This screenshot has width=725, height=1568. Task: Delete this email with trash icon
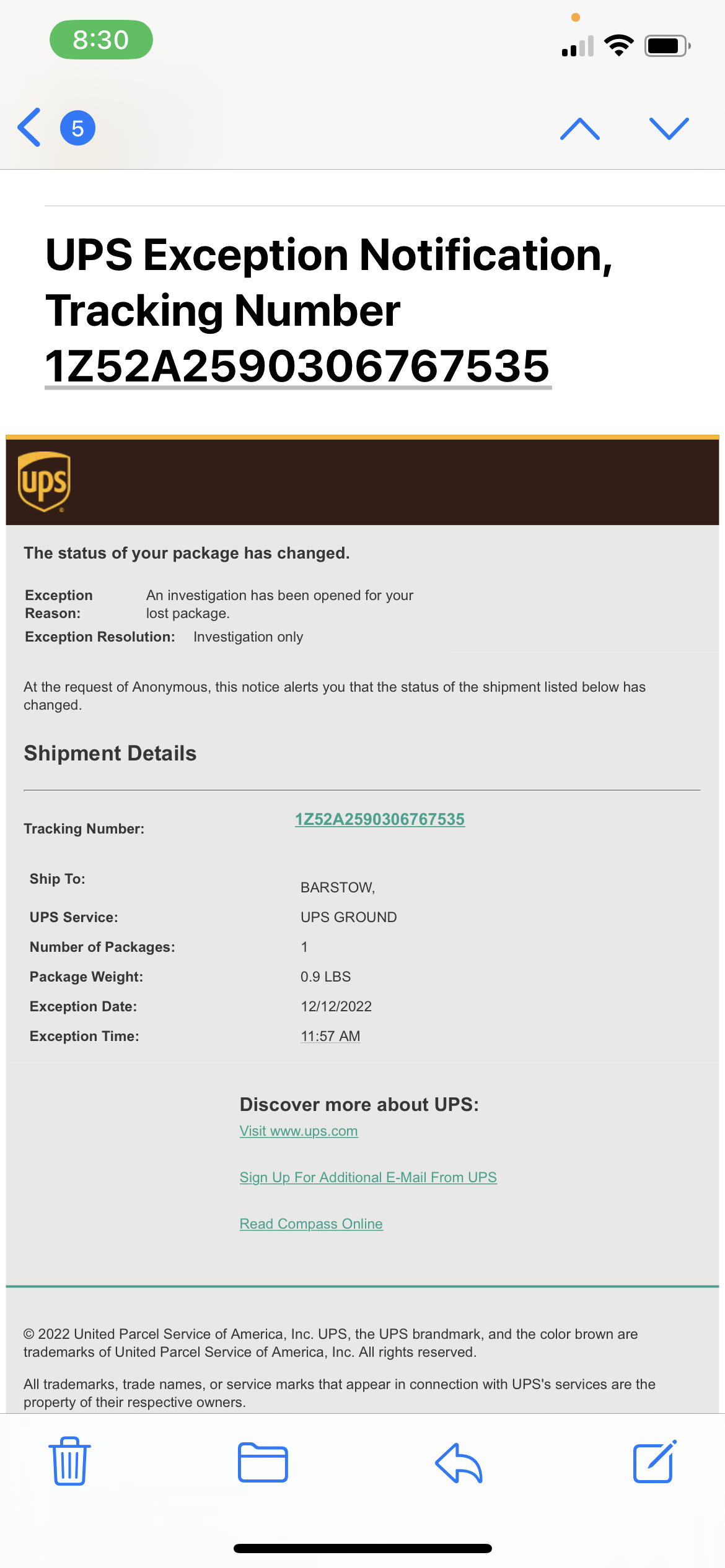[x=69, y=1461]
